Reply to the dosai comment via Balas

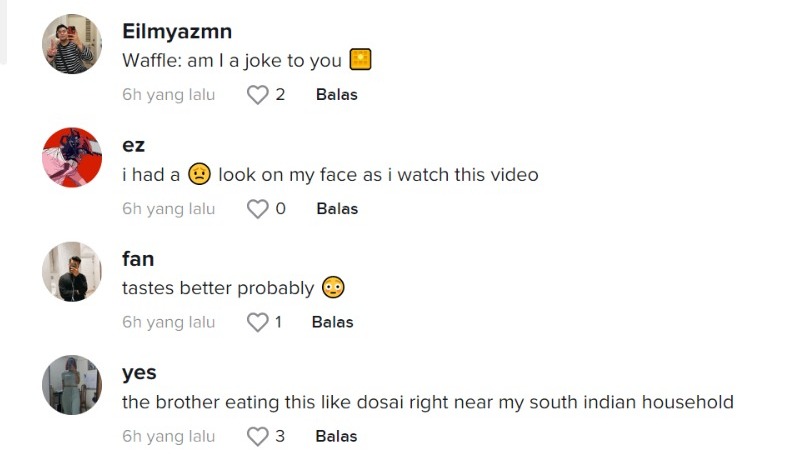tap(336, 436)
